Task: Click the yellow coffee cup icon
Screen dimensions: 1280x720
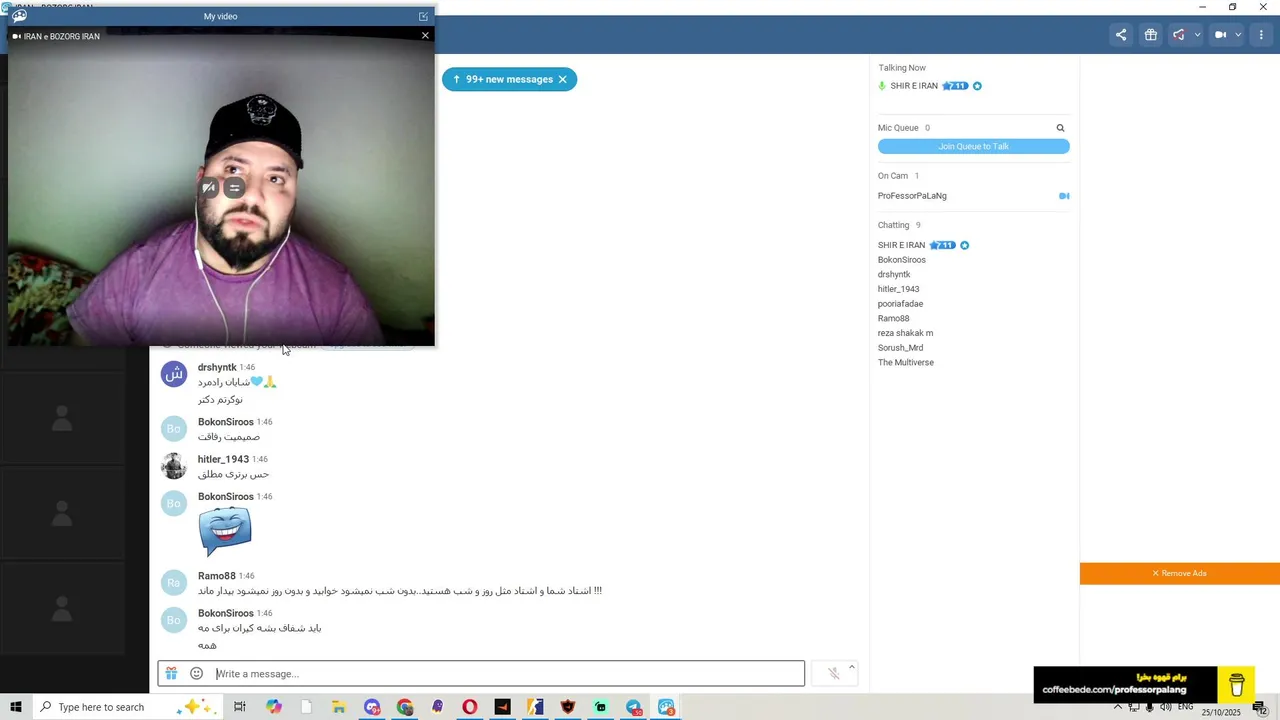Action: point(1236,684)
